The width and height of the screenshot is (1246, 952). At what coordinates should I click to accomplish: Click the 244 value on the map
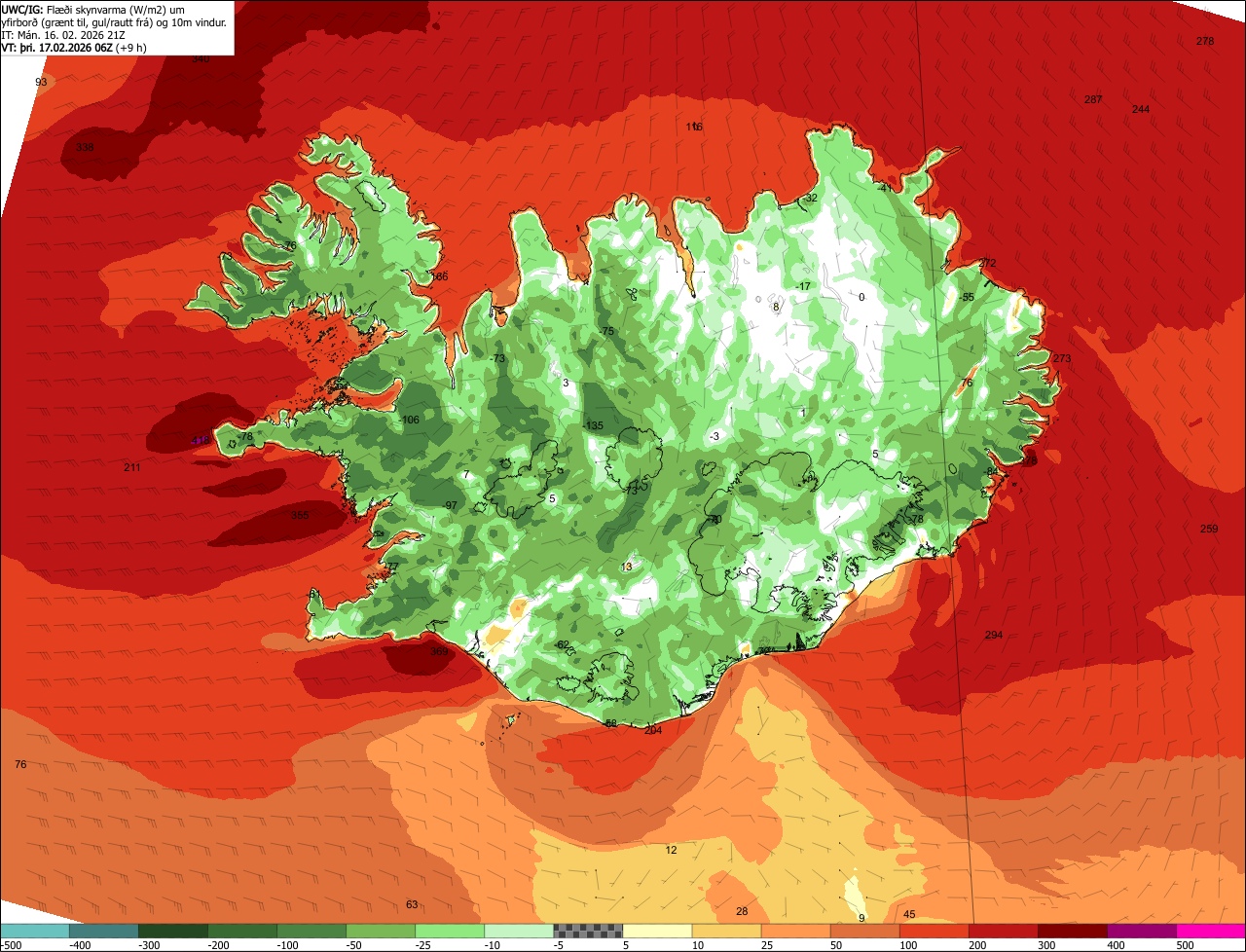1141,109
